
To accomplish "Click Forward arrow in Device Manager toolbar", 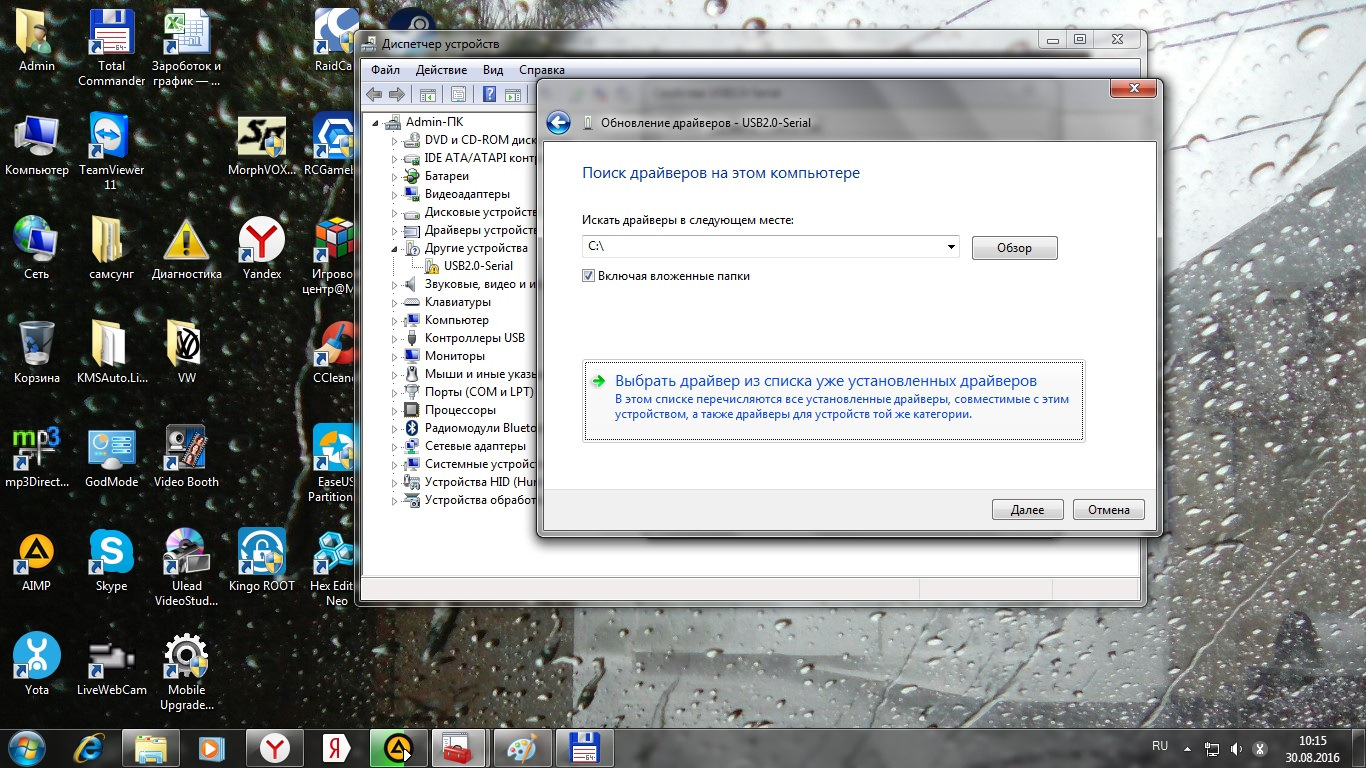I will (x=397, y=95).
